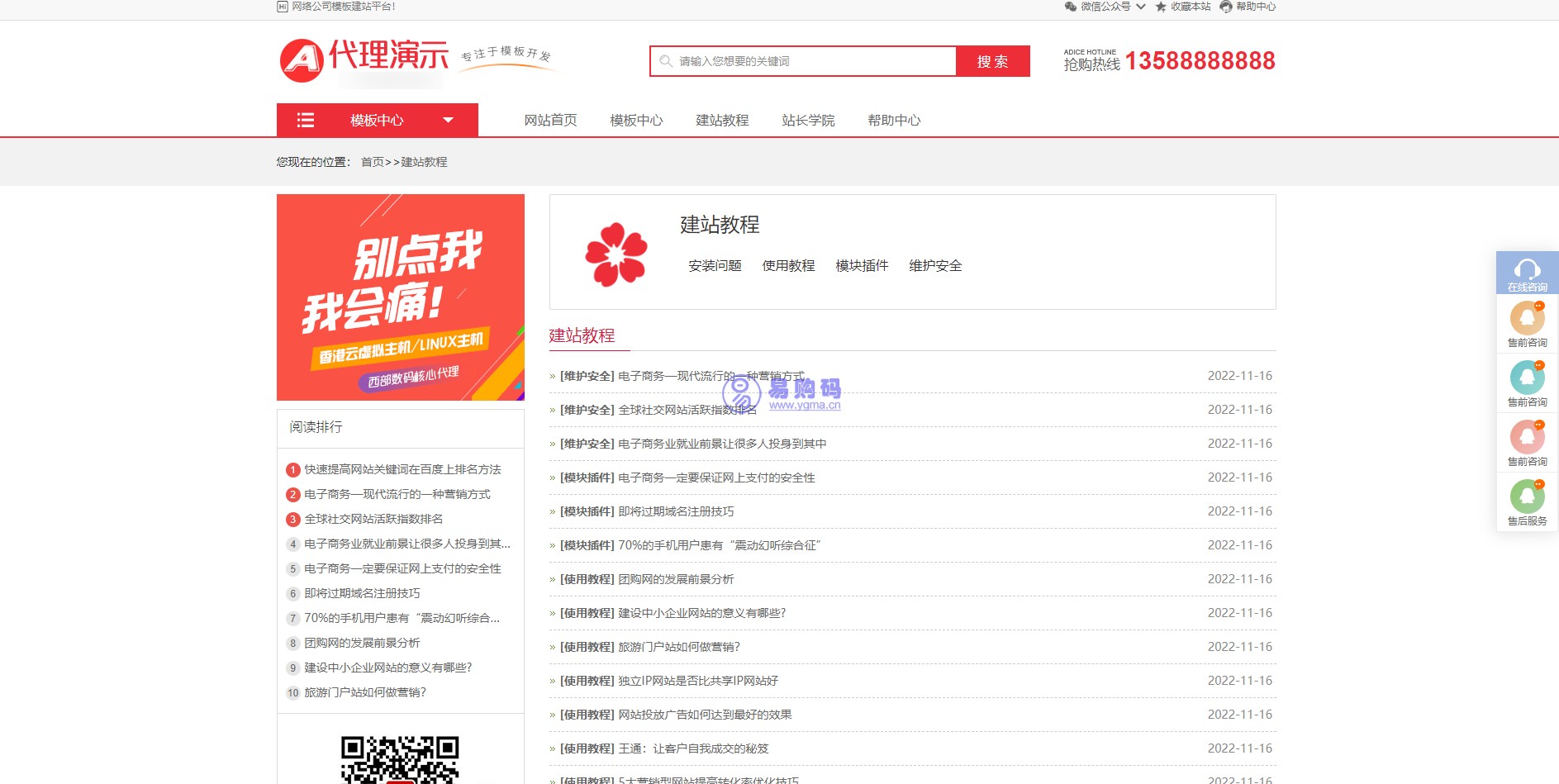Expand the 微信公众号 dropdown chevron

point(1141,7)
